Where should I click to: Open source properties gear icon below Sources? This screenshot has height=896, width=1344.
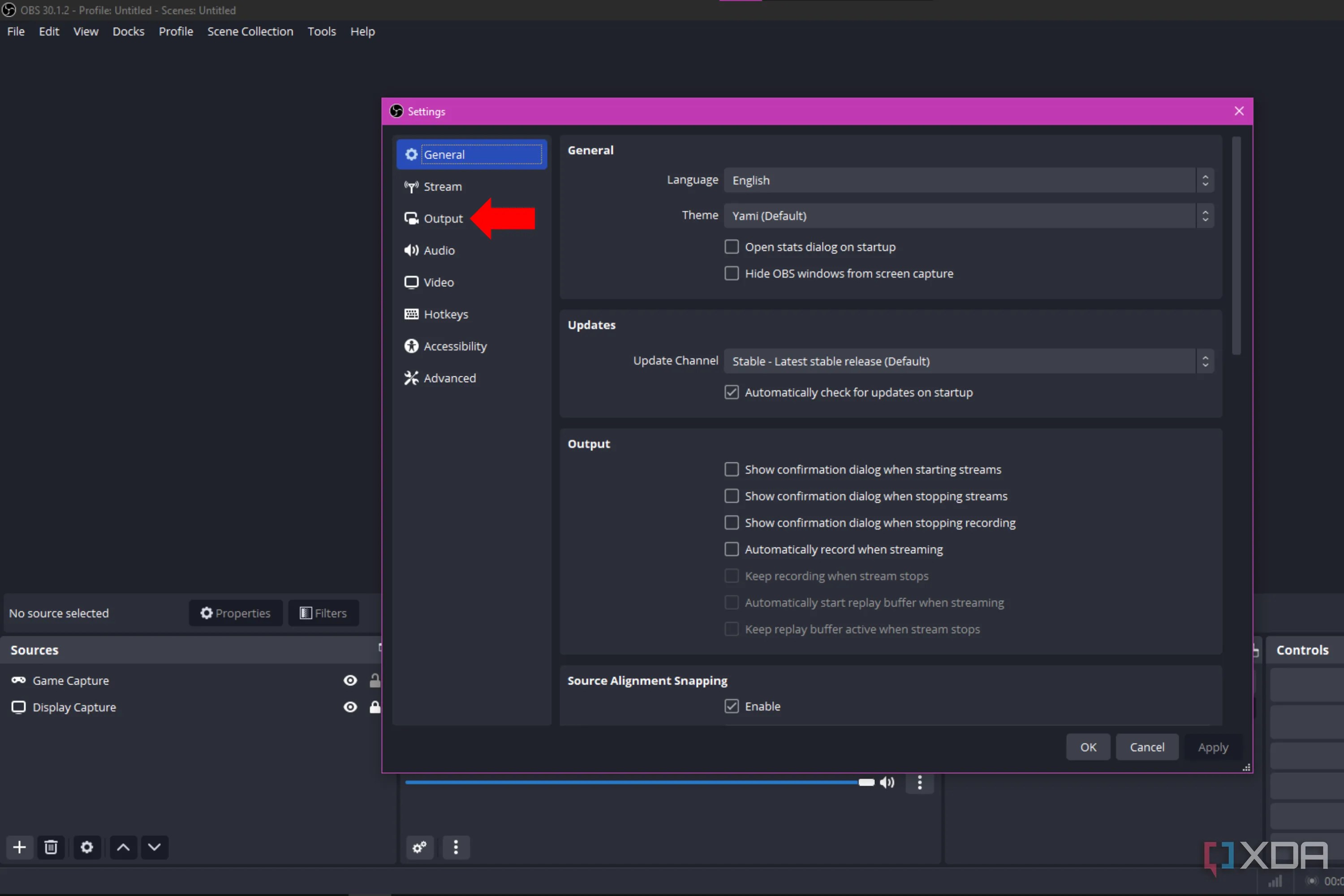pos(87,847)
